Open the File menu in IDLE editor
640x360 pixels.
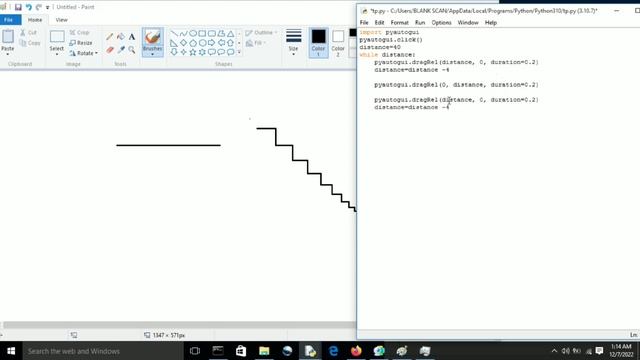364,22
